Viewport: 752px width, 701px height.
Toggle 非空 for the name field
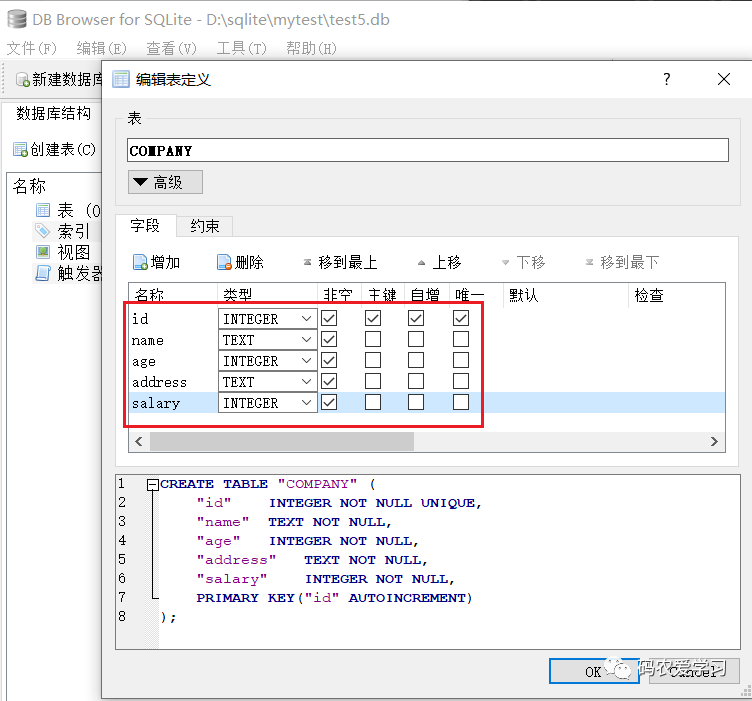pyautogui.click(x=329, y=339)
